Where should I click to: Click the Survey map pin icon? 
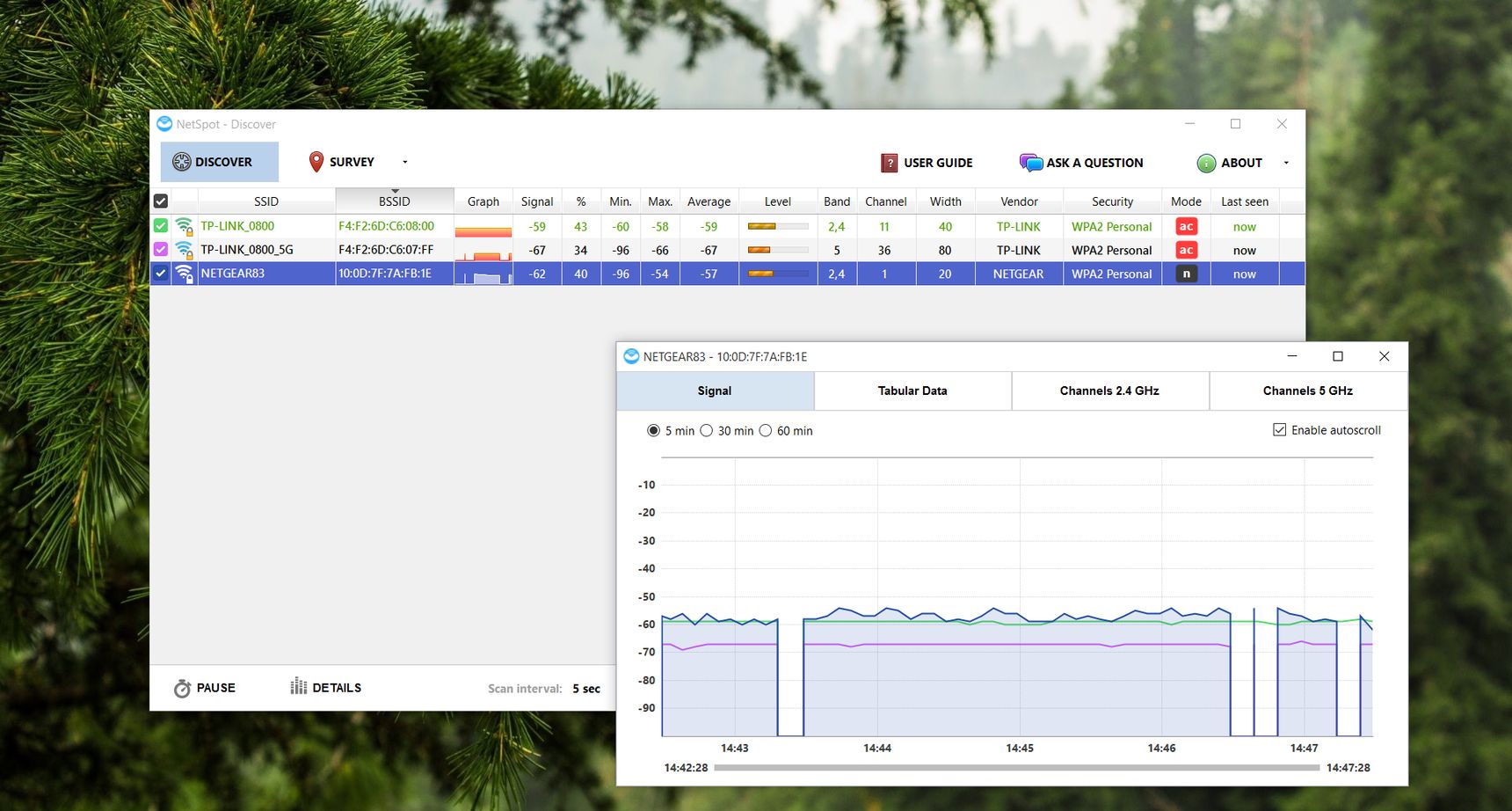(316, 162)
